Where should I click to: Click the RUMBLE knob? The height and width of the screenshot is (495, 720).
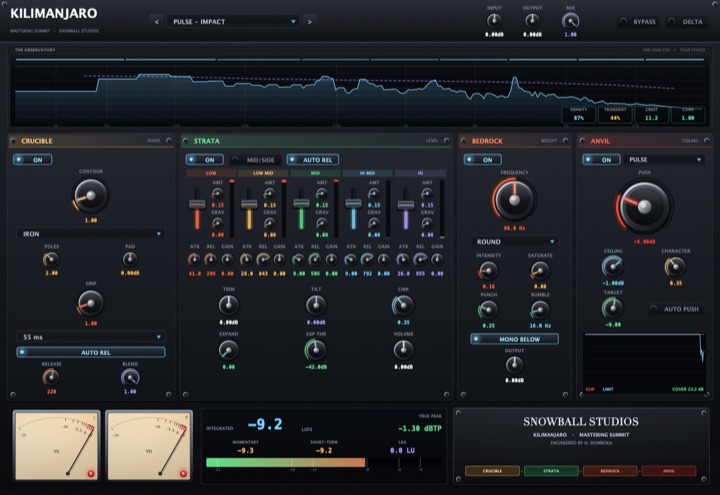pyautogui.click(x=540, y=310)
